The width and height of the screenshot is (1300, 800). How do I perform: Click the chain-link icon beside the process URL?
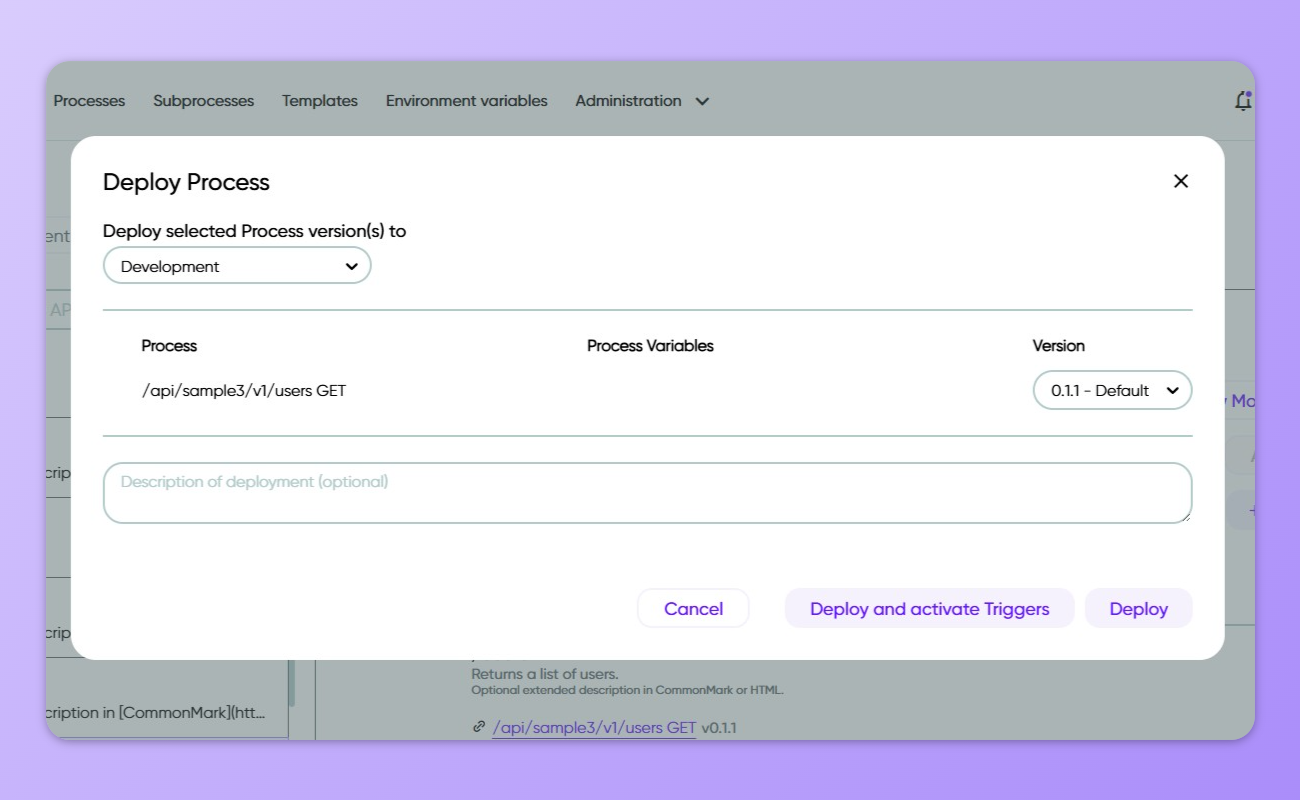pyautogui.click(x=479, y=727)
